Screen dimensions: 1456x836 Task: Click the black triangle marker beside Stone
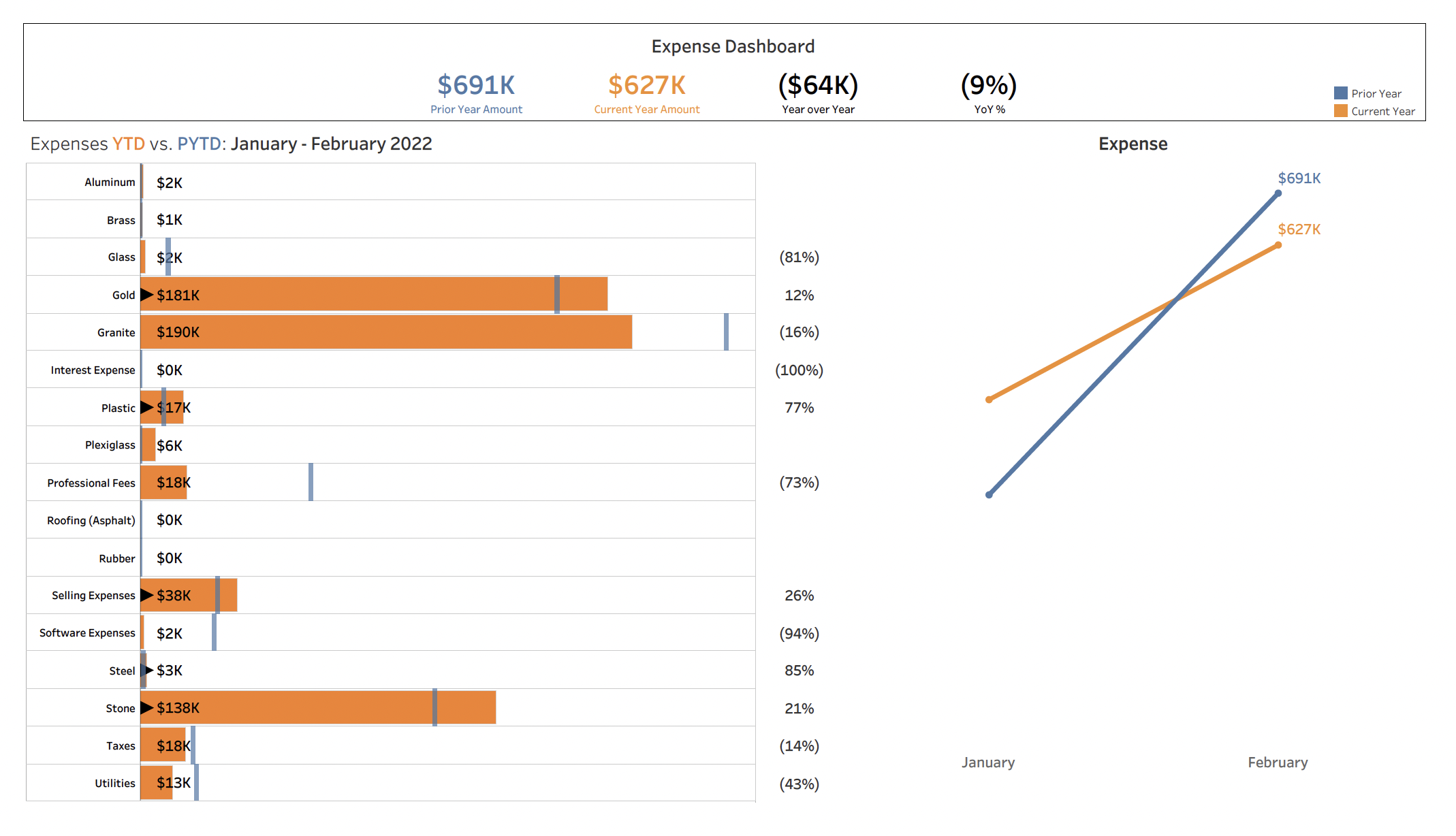(146, 708)
